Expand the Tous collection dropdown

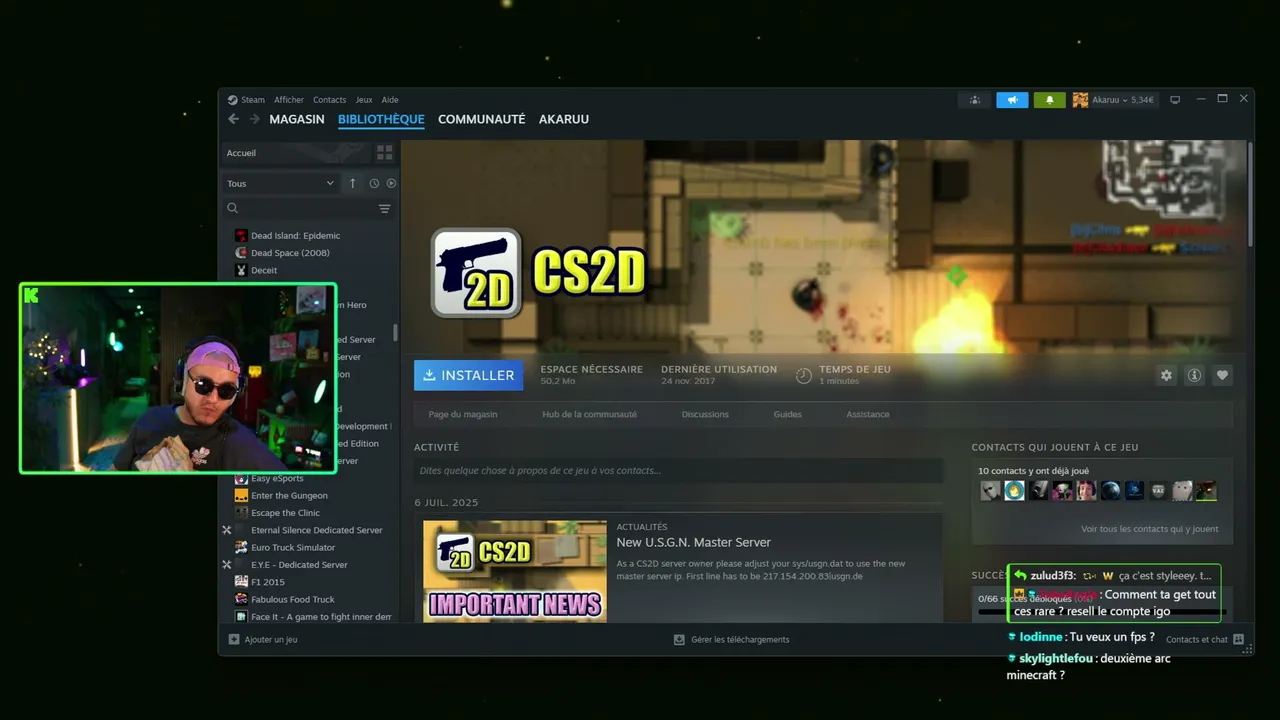(x=281, y=183)
